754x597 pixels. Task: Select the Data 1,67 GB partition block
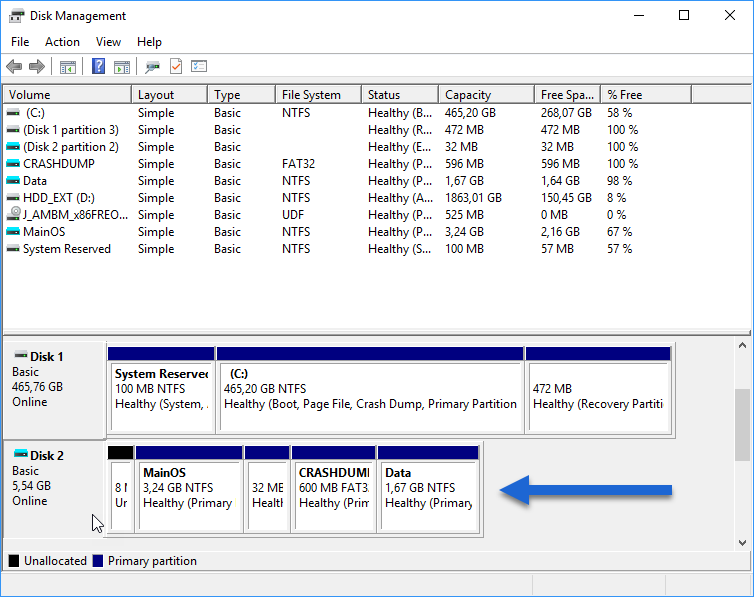pos(428,489)
